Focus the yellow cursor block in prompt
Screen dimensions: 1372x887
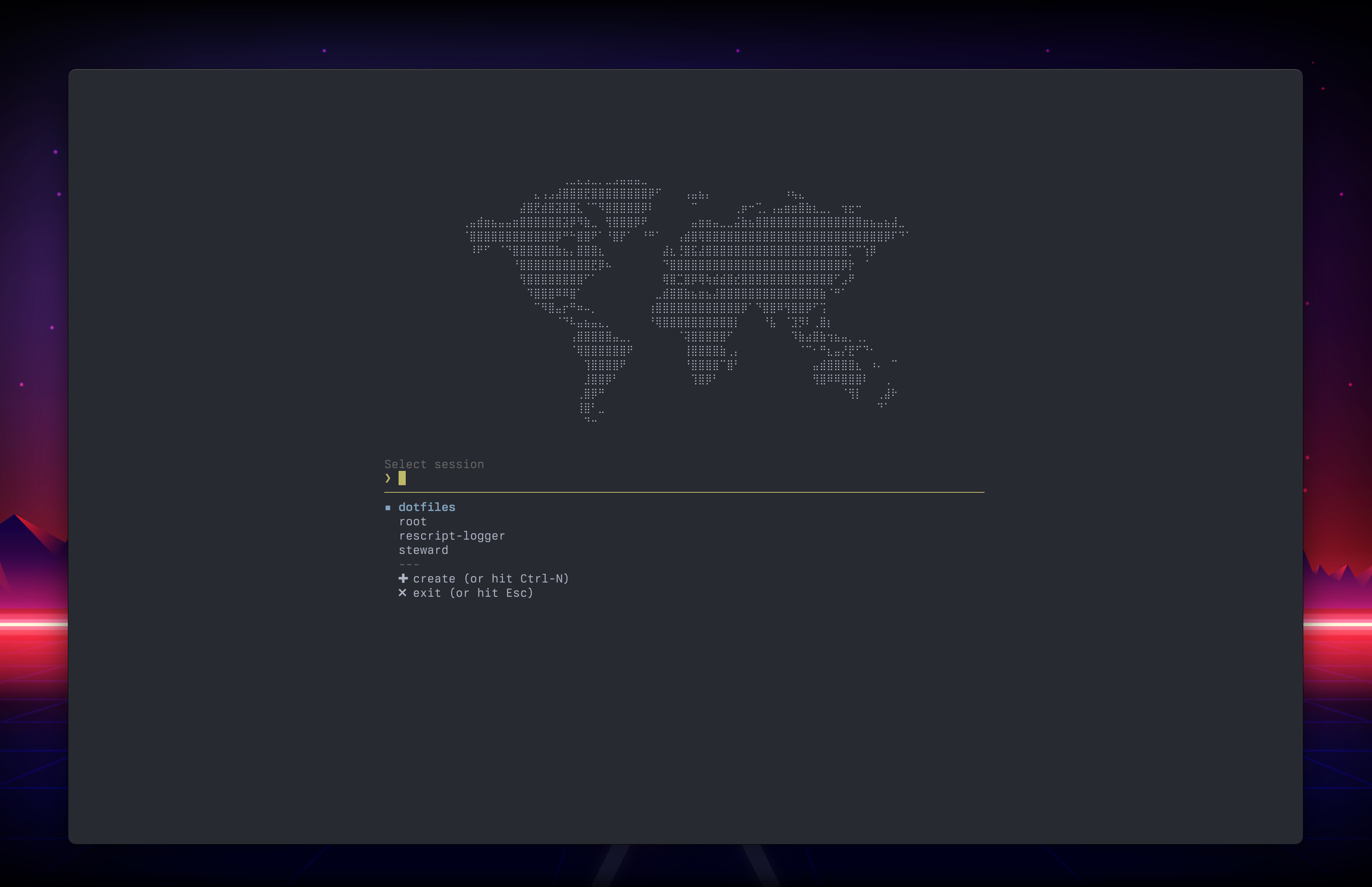coord(402,478)
